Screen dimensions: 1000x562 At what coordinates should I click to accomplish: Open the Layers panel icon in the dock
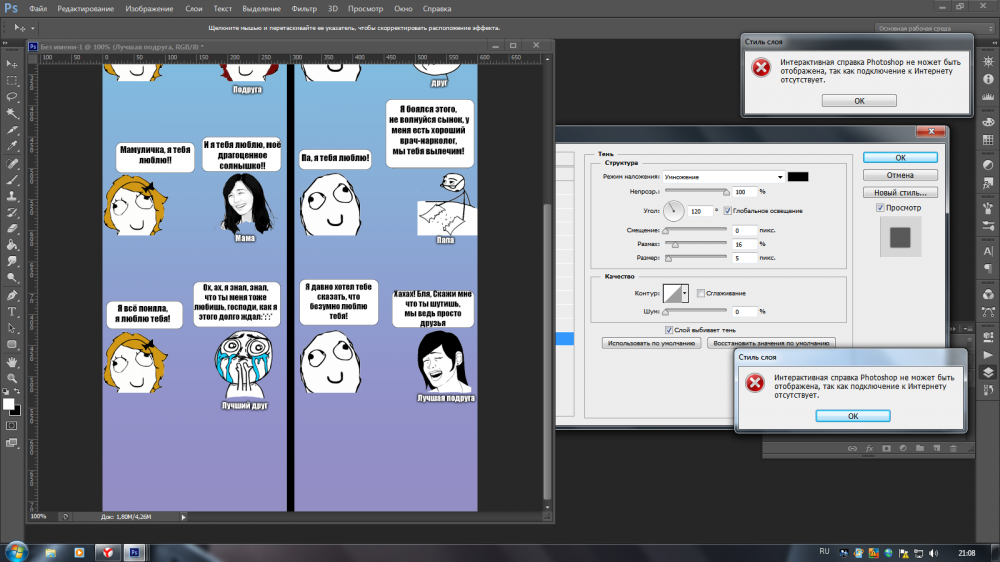988,373
